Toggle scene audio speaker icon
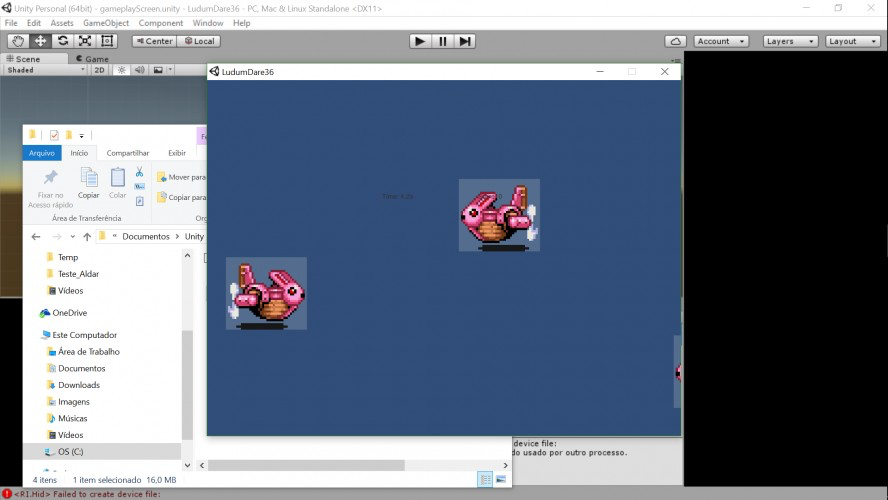The height and width of the screenshot is (500, 888). click(139, 70)
